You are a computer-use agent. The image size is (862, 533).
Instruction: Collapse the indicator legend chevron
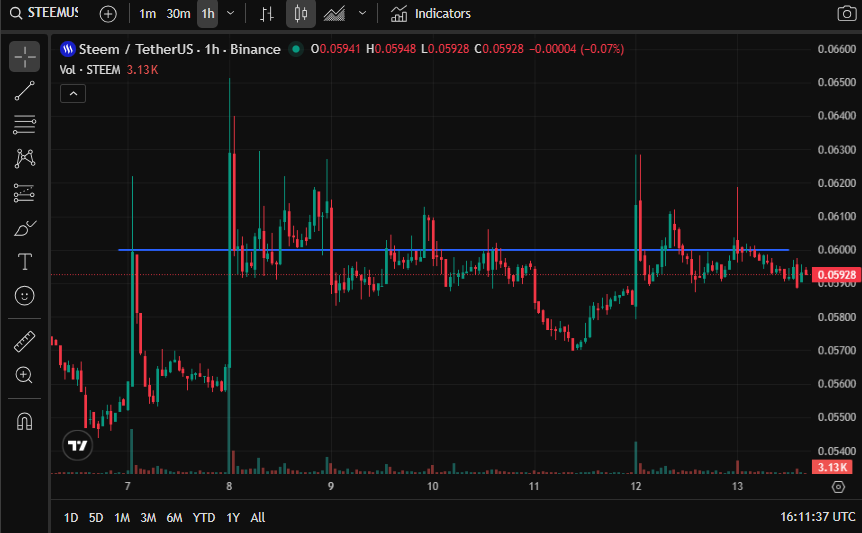tap(73, 94)
